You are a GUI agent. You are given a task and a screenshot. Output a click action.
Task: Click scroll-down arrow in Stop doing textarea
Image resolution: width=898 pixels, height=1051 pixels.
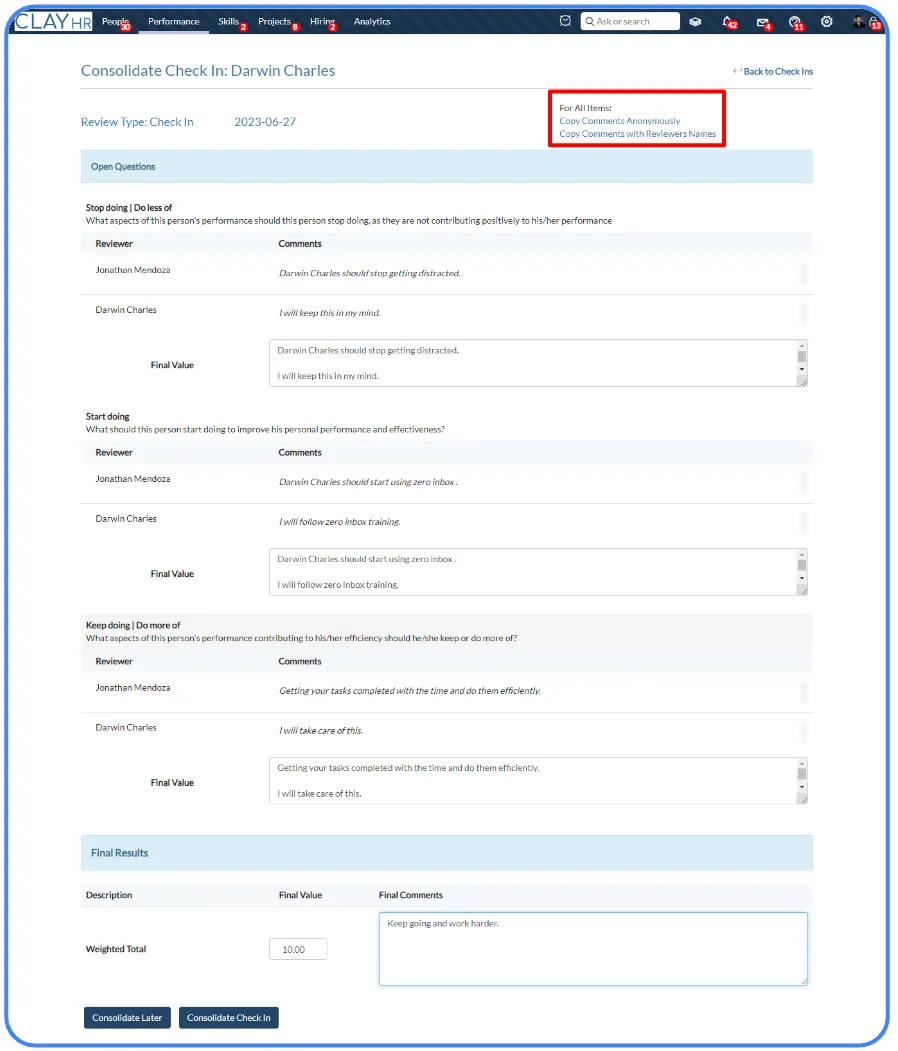tap(801, 369)
